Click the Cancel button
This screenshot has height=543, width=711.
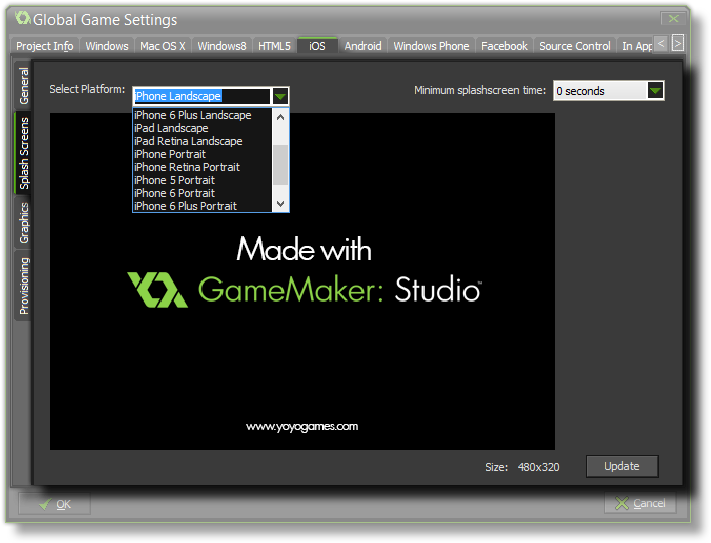[640, 503]
